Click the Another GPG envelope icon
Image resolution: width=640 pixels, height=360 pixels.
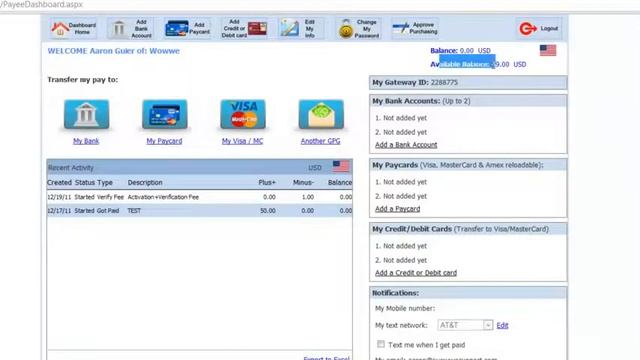(x=321, y=114)
